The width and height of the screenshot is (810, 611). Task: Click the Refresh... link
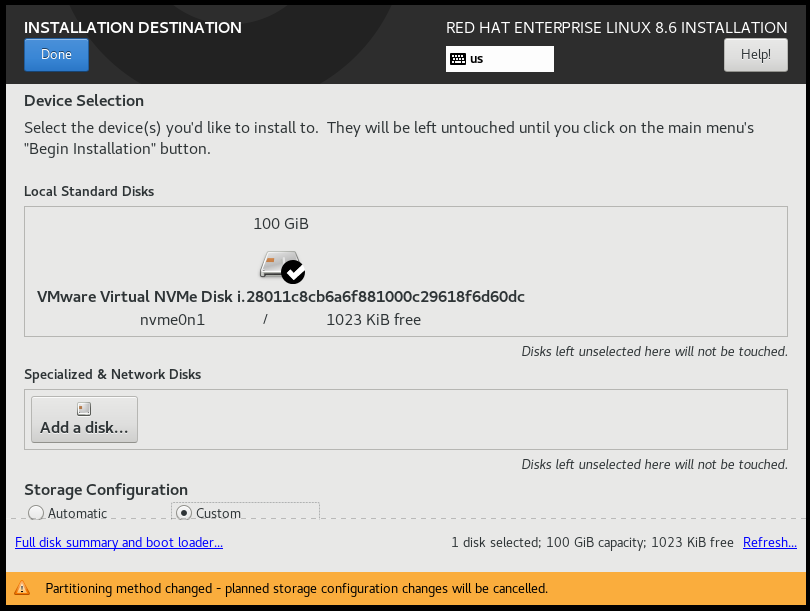click(x=770, y=542)
